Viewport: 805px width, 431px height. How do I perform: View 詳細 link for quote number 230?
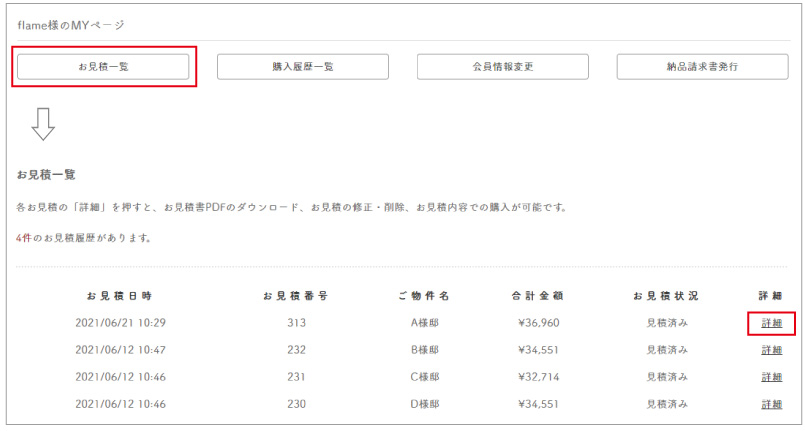771,404
